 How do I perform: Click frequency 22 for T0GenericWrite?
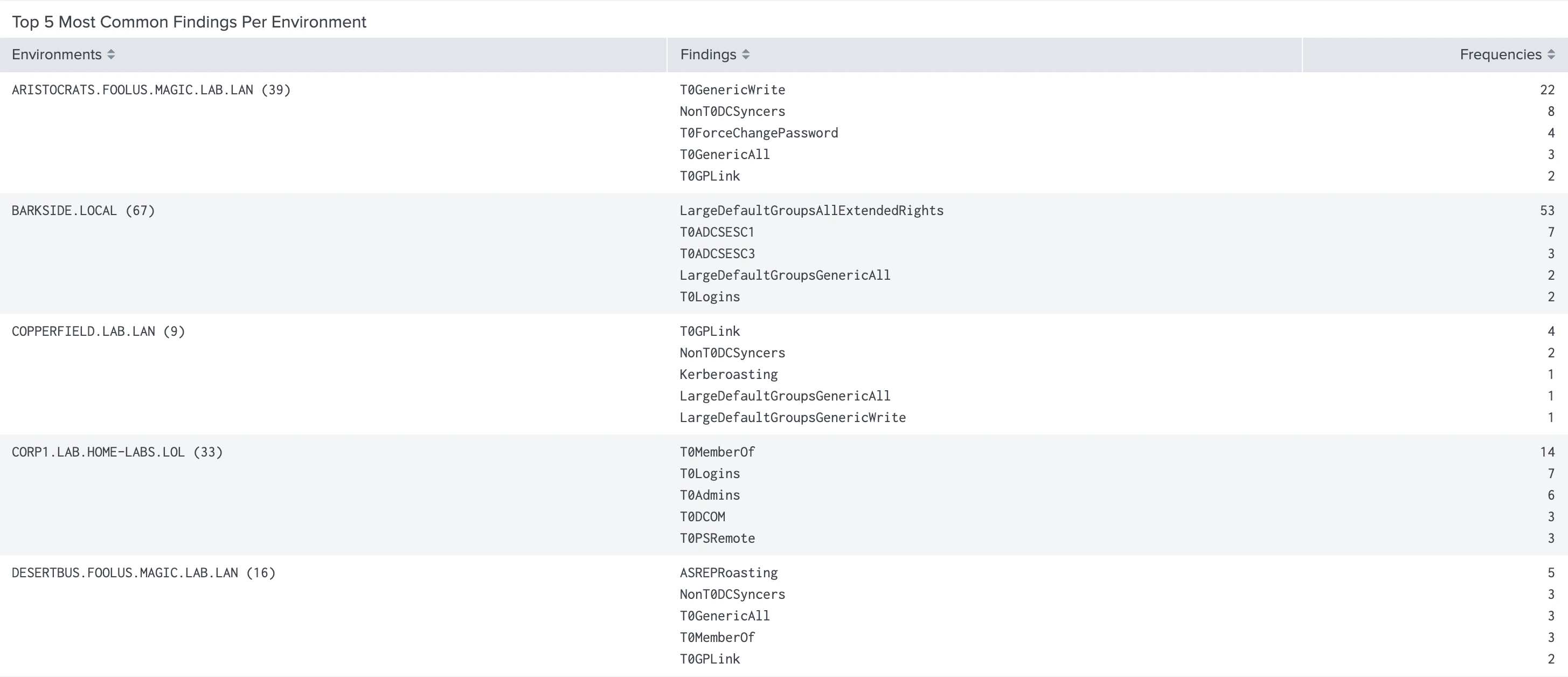click(1548, 90)
